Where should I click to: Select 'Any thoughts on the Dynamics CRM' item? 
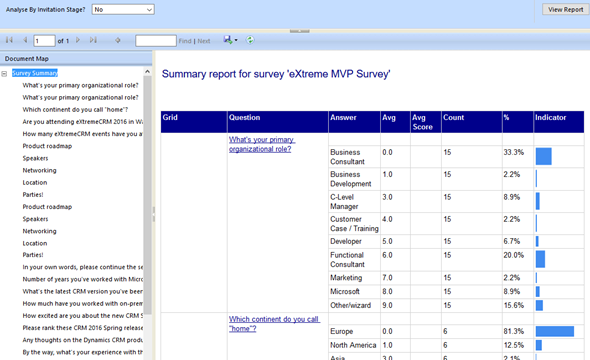pos(82,340)
